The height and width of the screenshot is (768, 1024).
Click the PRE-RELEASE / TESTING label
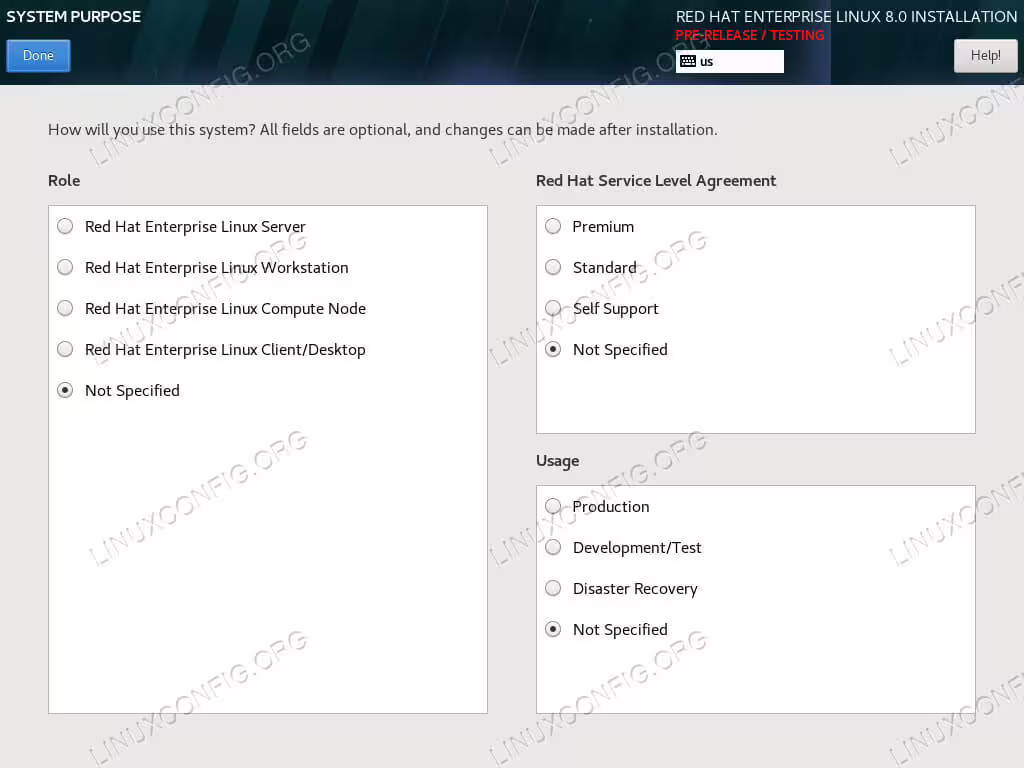750,35
